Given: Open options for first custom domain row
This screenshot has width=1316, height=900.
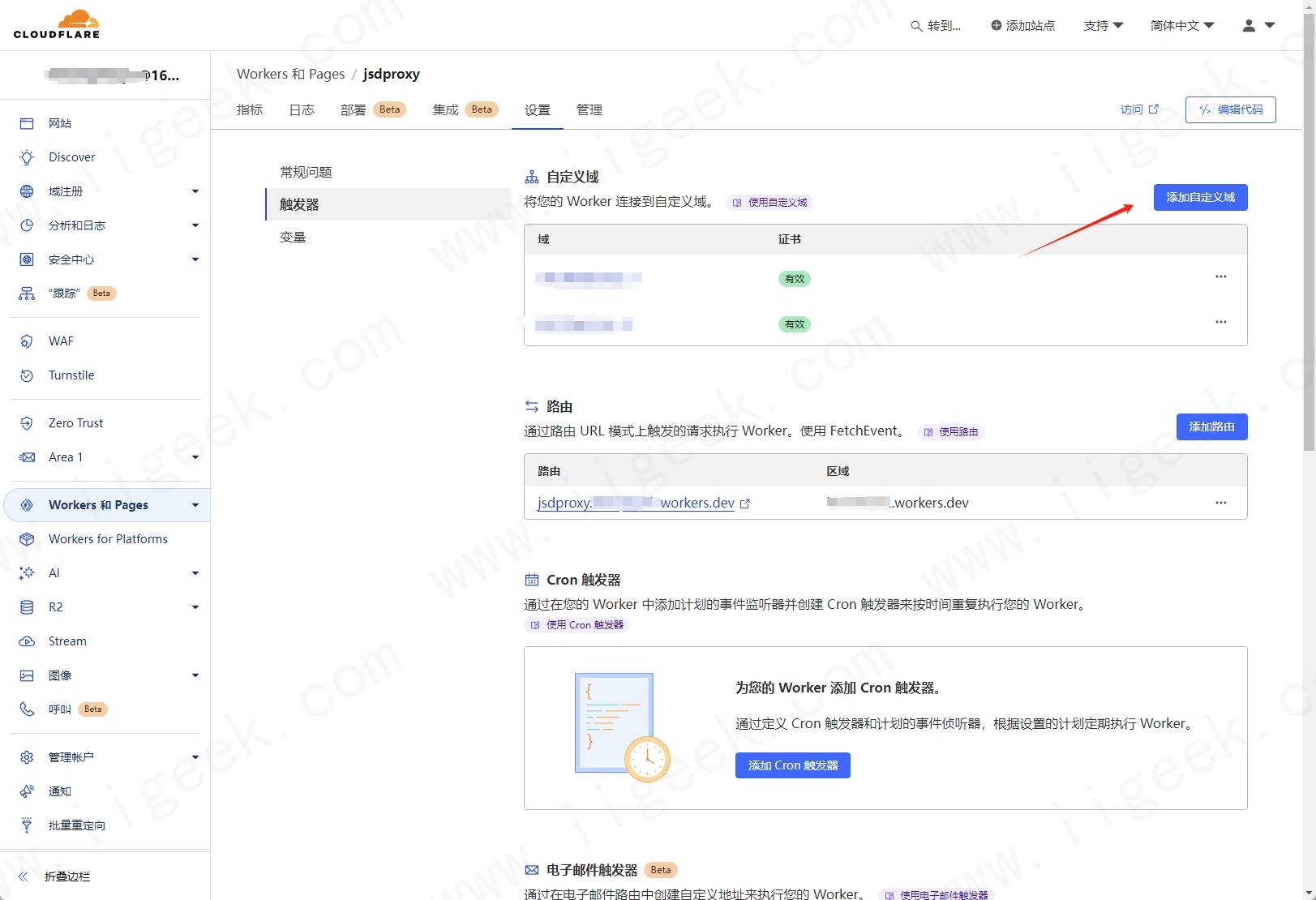Looking at the screenshot, I should (x=1220, y=277).
